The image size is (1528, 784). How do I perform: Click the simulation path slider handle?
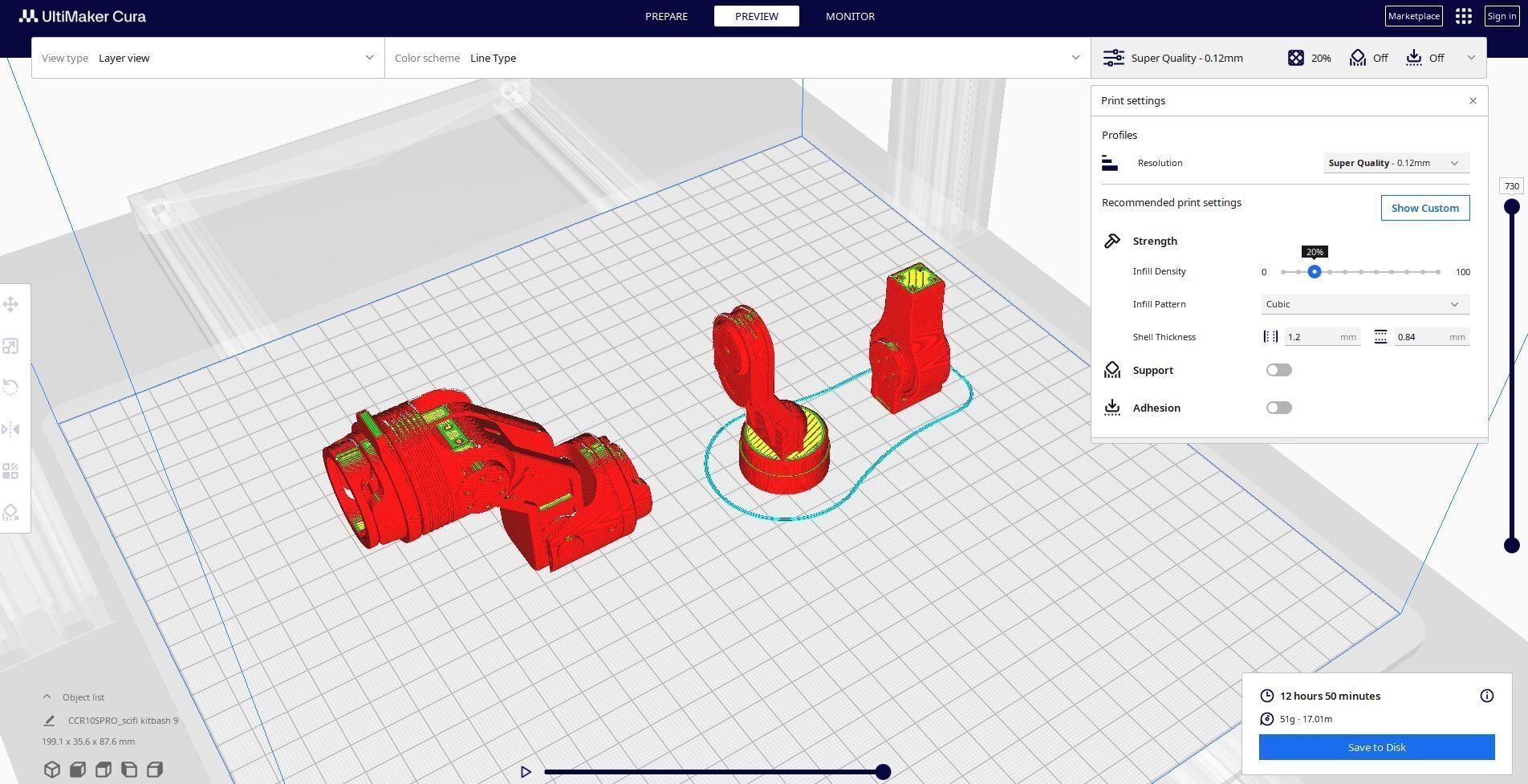pos(883,772)
